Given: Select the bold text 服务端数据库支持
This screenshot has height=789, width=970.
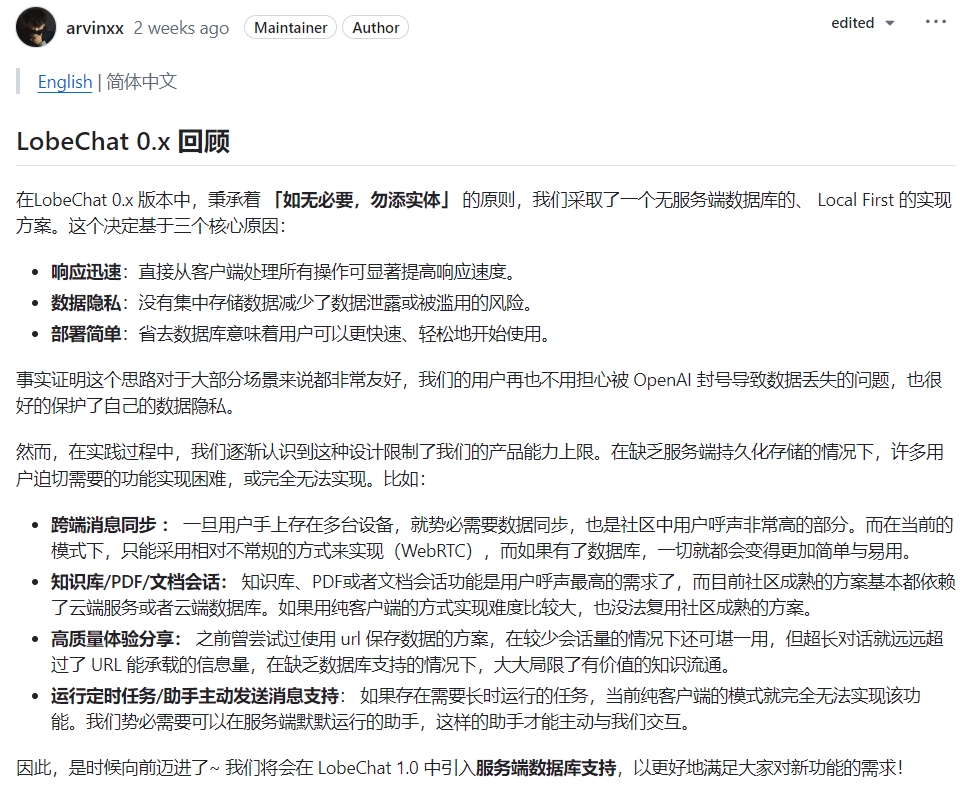Looking at the screenshot, I should point(546,768).
